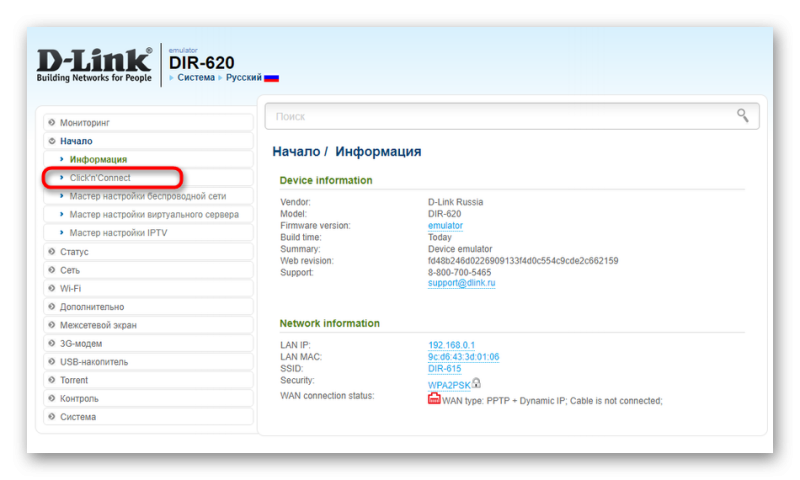Open the Контроль menu section

tap(148, 398)
